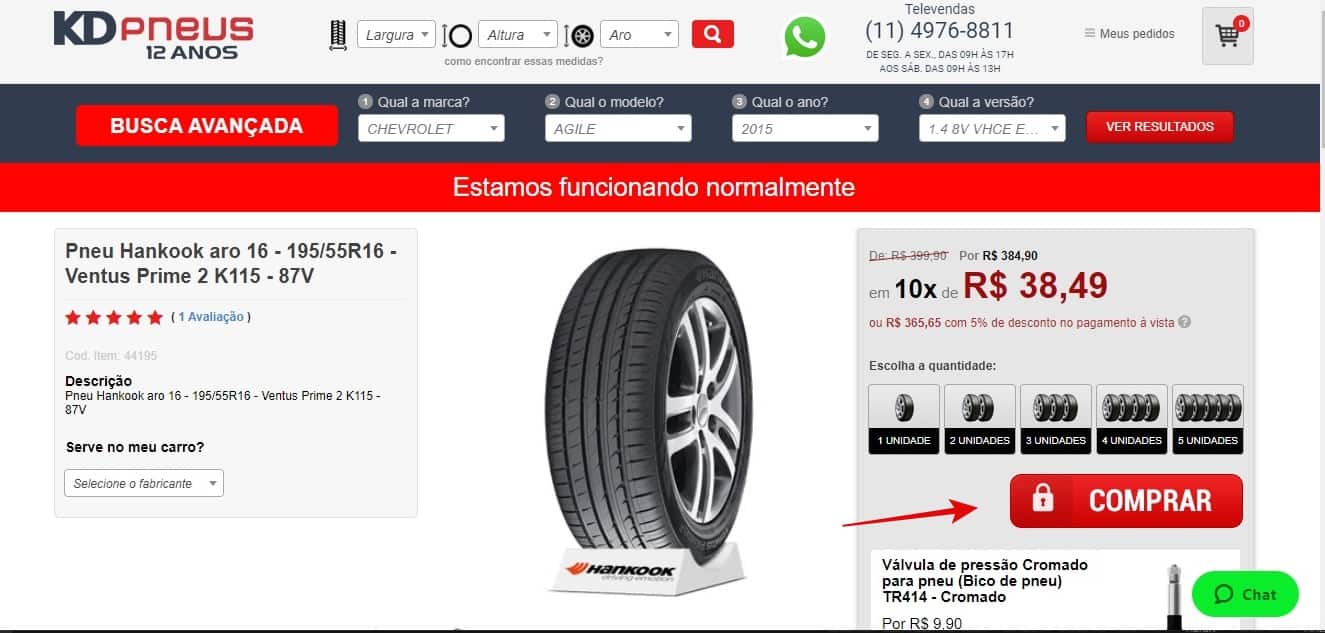
Task: Open WhatsApp contact via green icon
Action: [805, 37]
